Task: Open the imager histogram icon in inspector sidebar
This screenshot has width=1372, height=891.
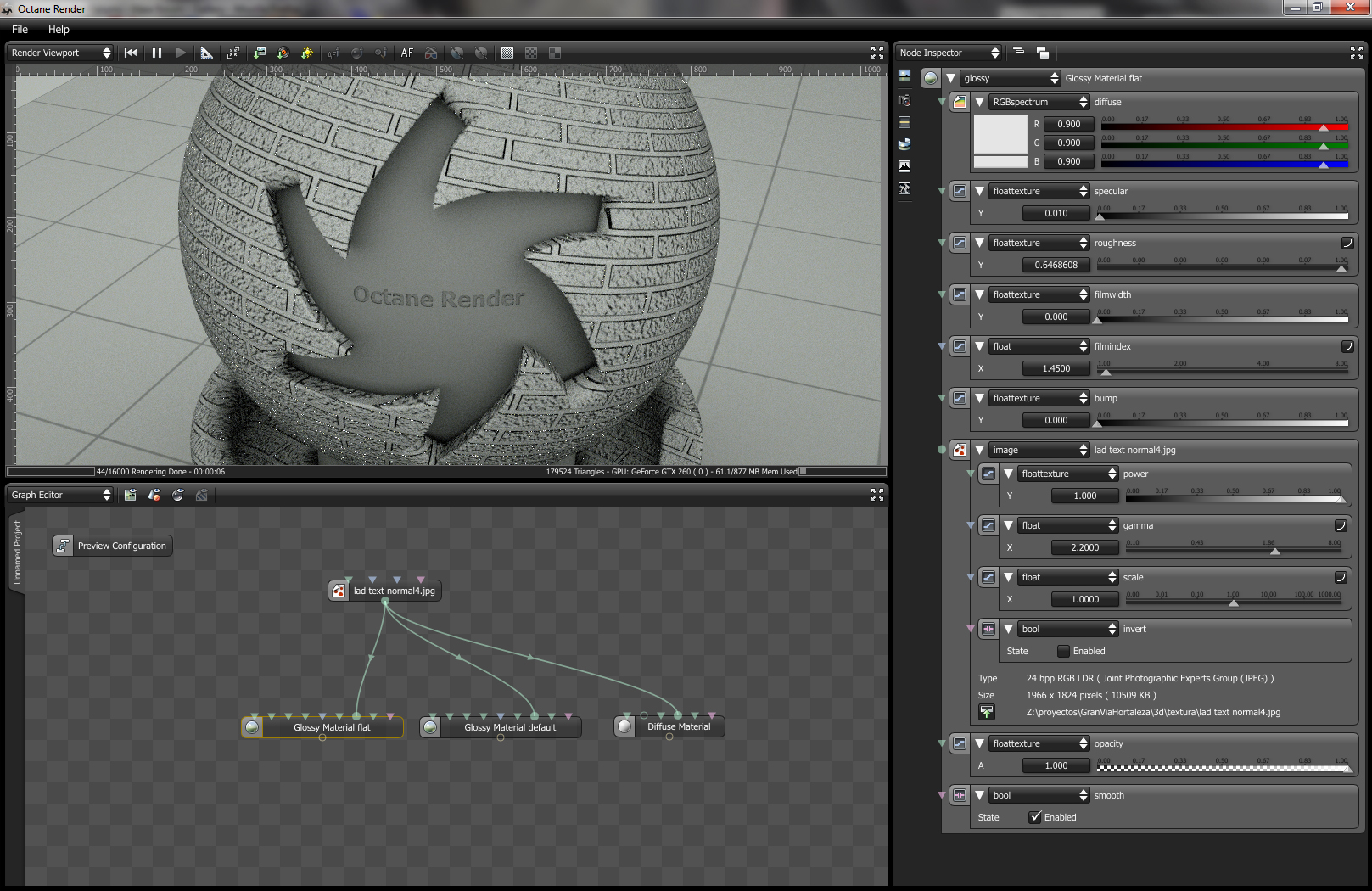Action: click(904, 166)
